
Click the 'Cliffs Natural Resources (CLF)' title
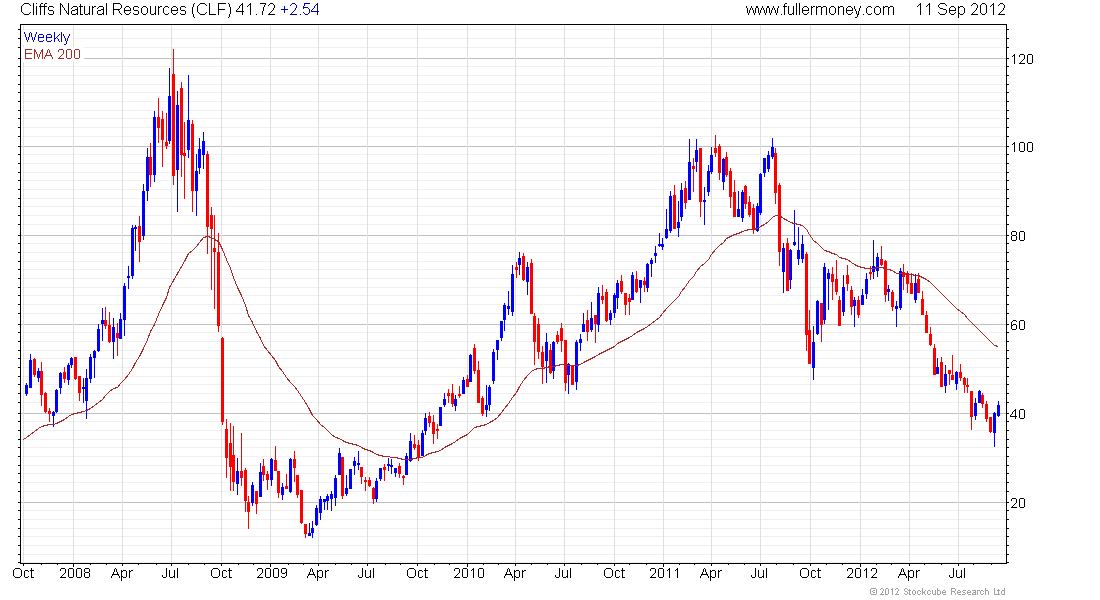tap(126, 10)
